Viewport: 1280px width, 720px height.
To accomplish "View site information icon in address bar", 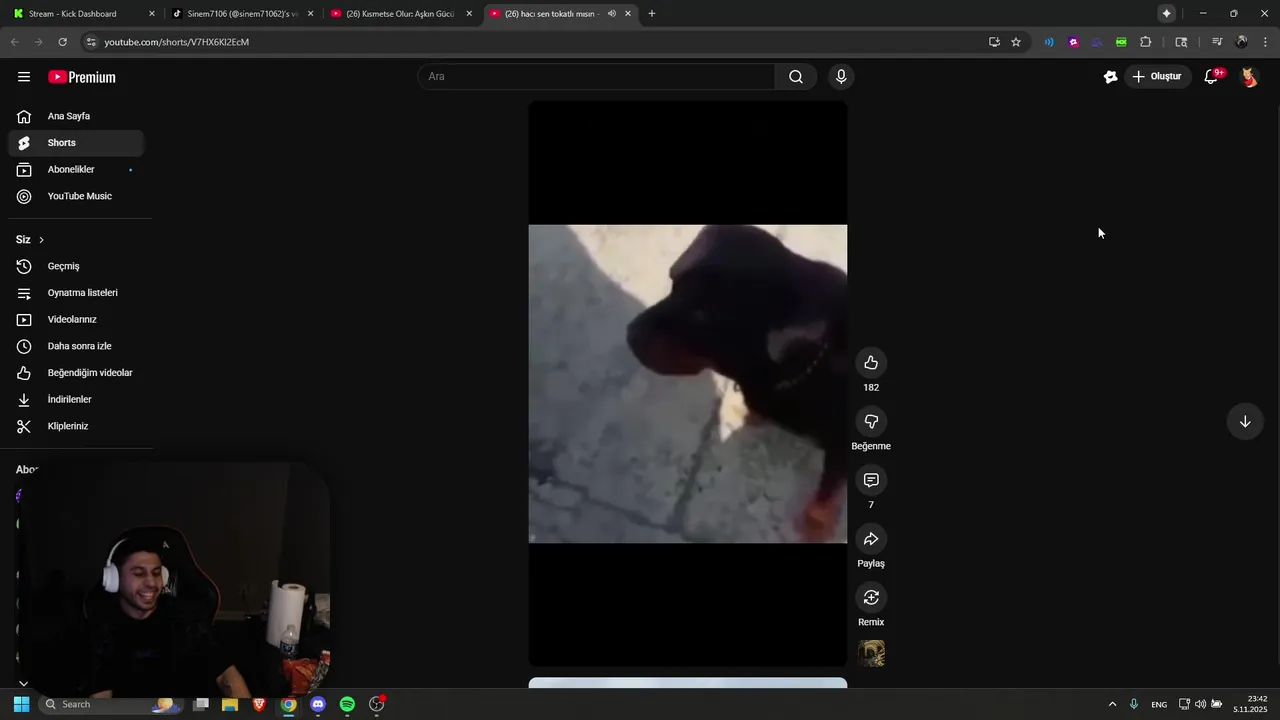I will coord(91,42).
